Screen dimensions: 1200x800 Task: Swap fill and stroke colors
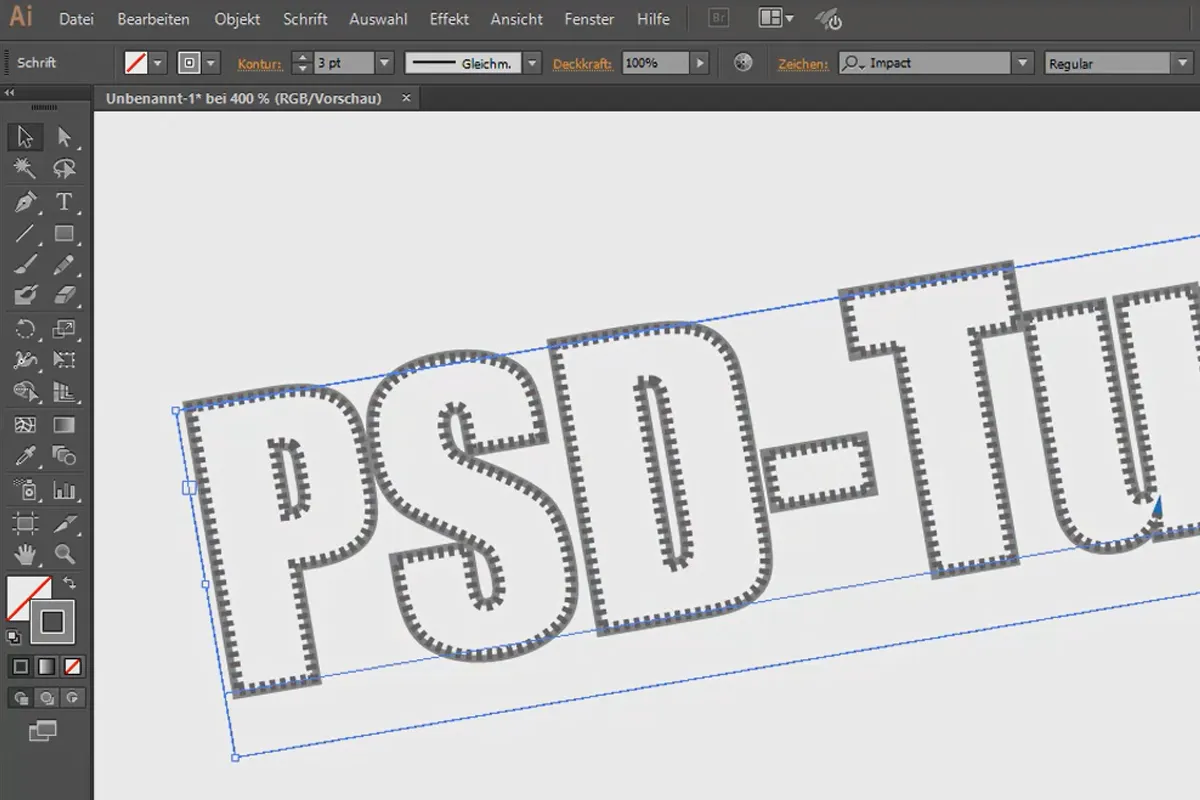pyautogui.click(x=70, y=582)
